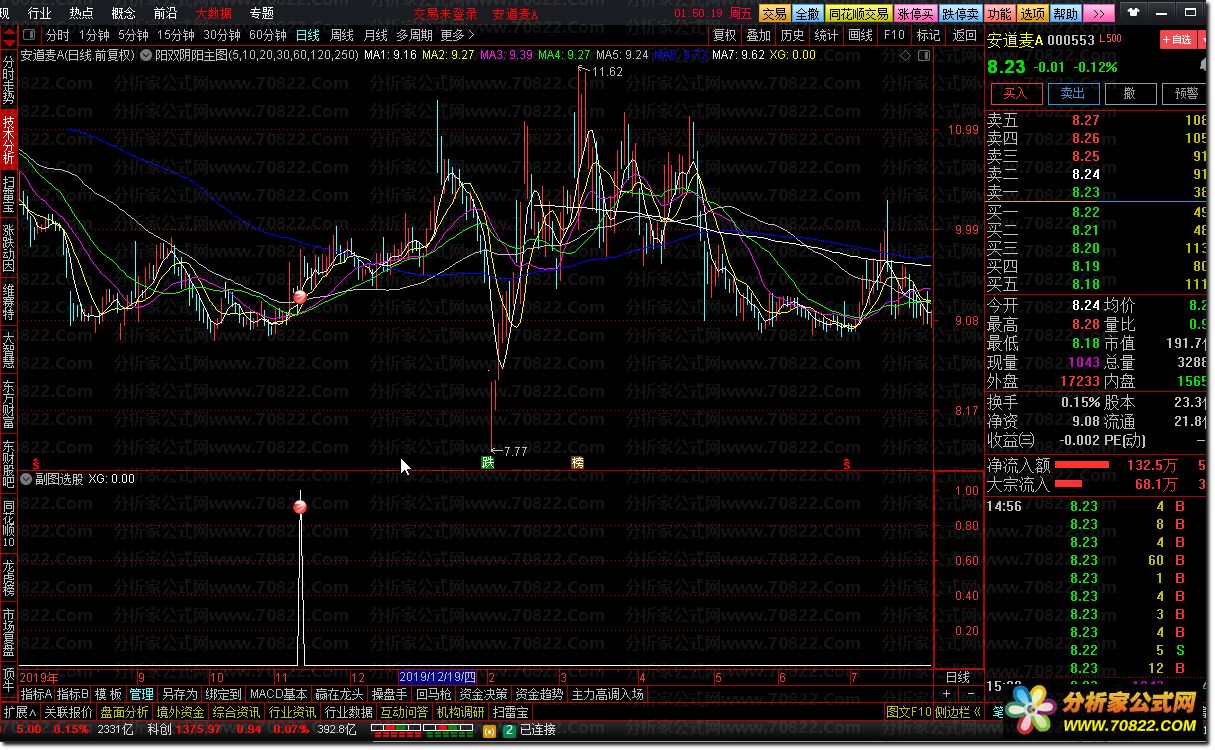Click the pink >> expand button
The width and height of the screenshot is (1215, 750).
pos(1099,13)
